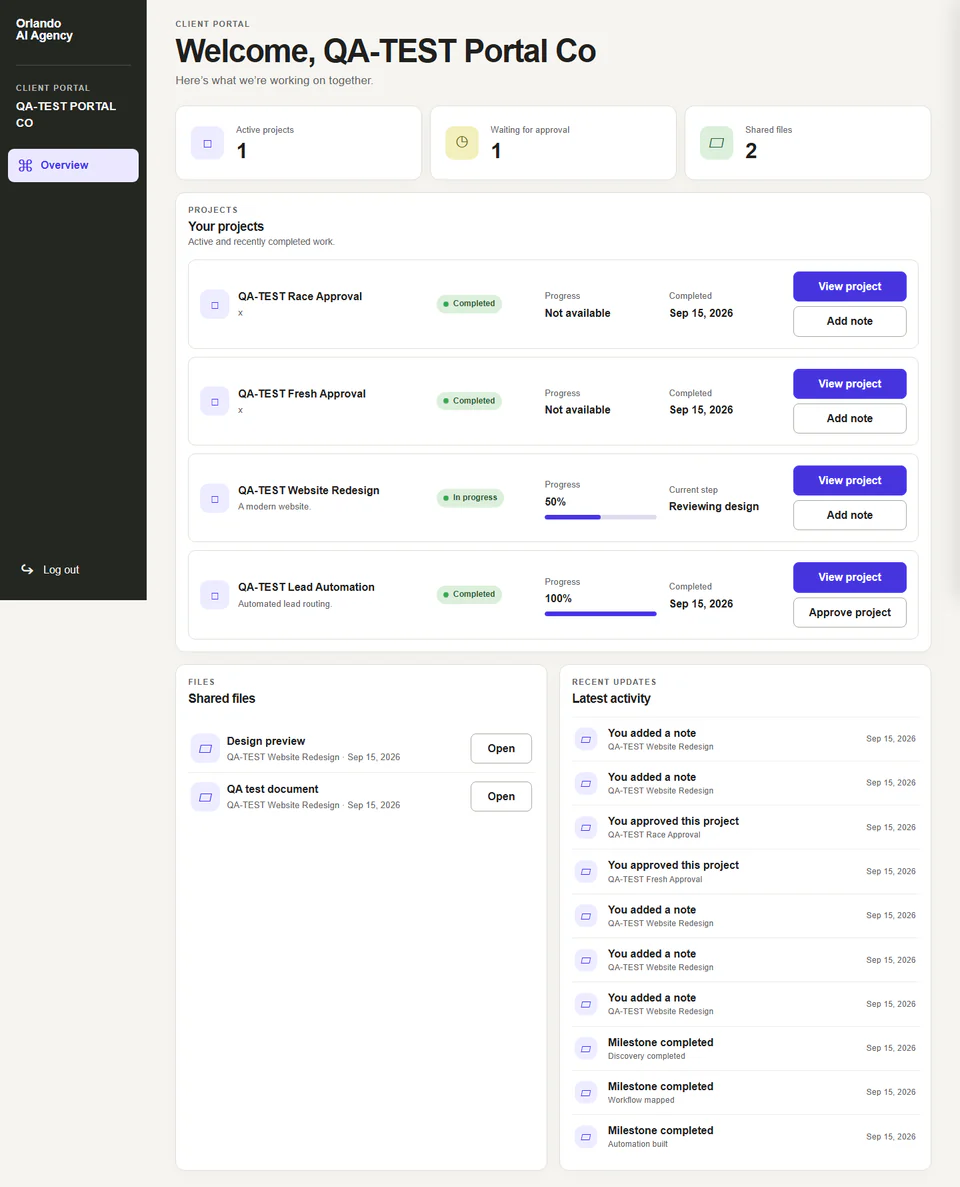This screenshot has width=960, height=1187.
Task: Click the QA-TEST Website Redesign project icon
Action: pos(215,498)
